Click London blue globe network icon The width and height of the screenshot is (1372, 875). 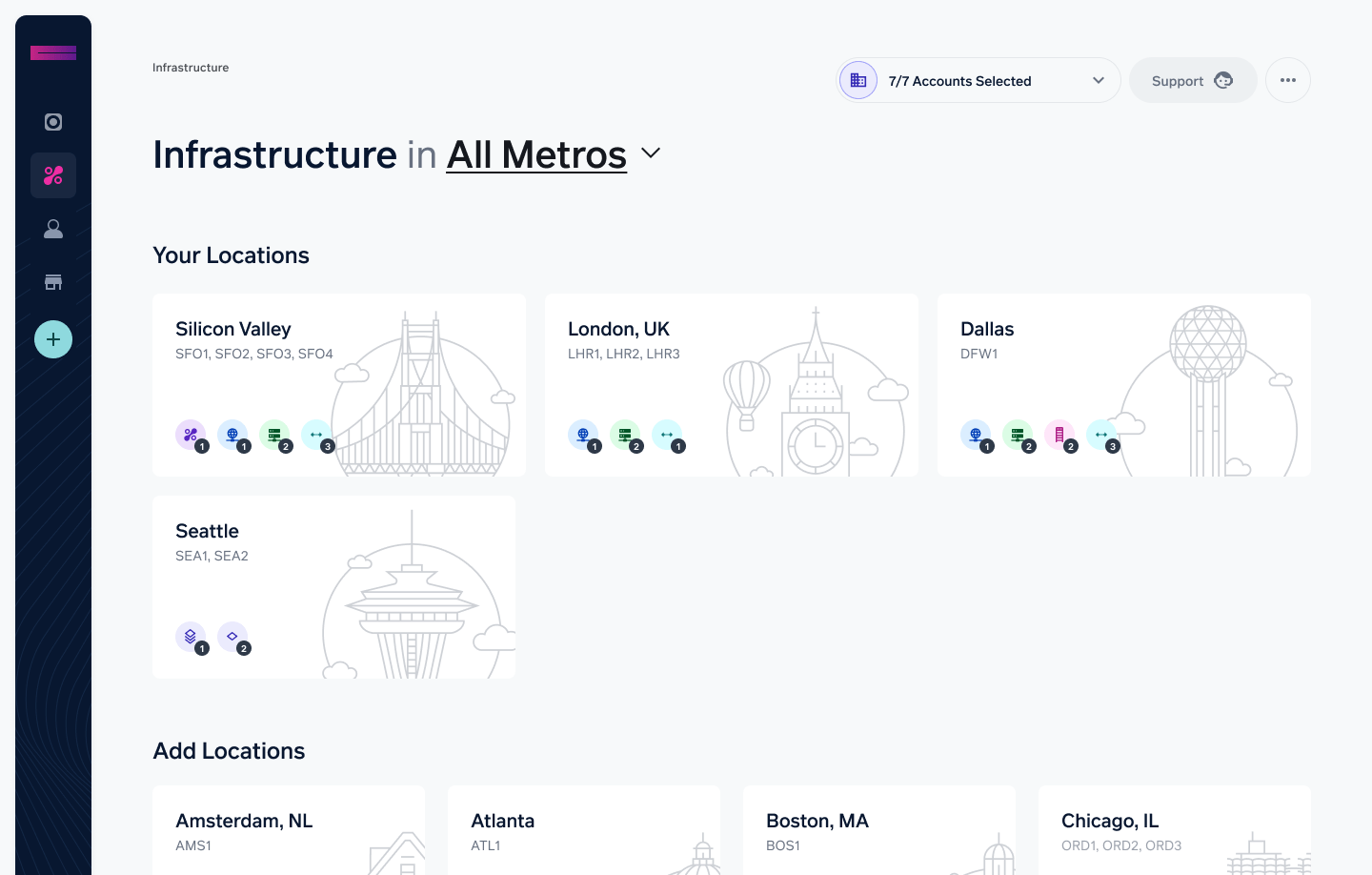click(x=583, y=435)
